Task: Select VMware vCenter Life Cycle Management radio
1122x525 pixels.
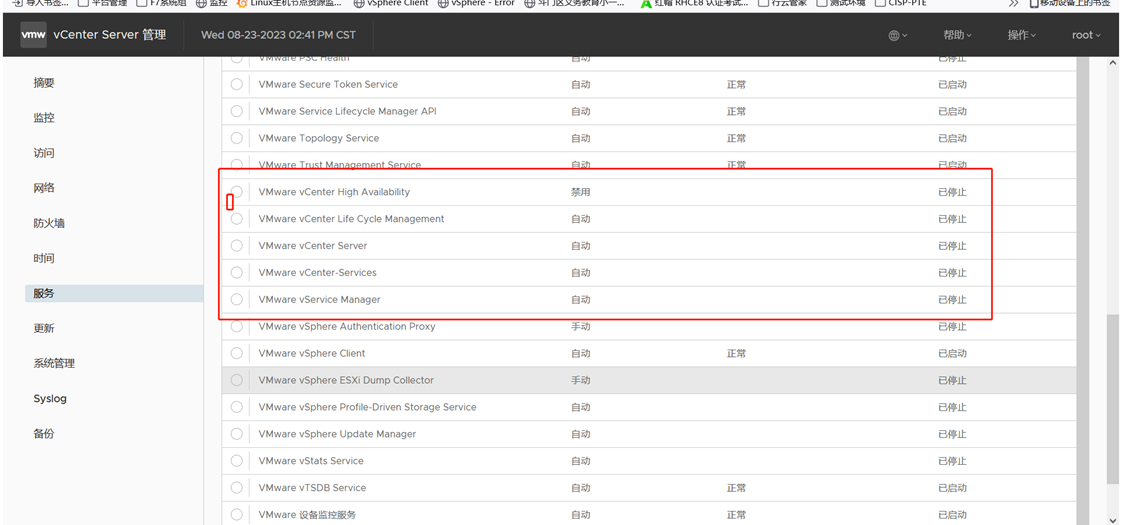Action: [236, 219]
